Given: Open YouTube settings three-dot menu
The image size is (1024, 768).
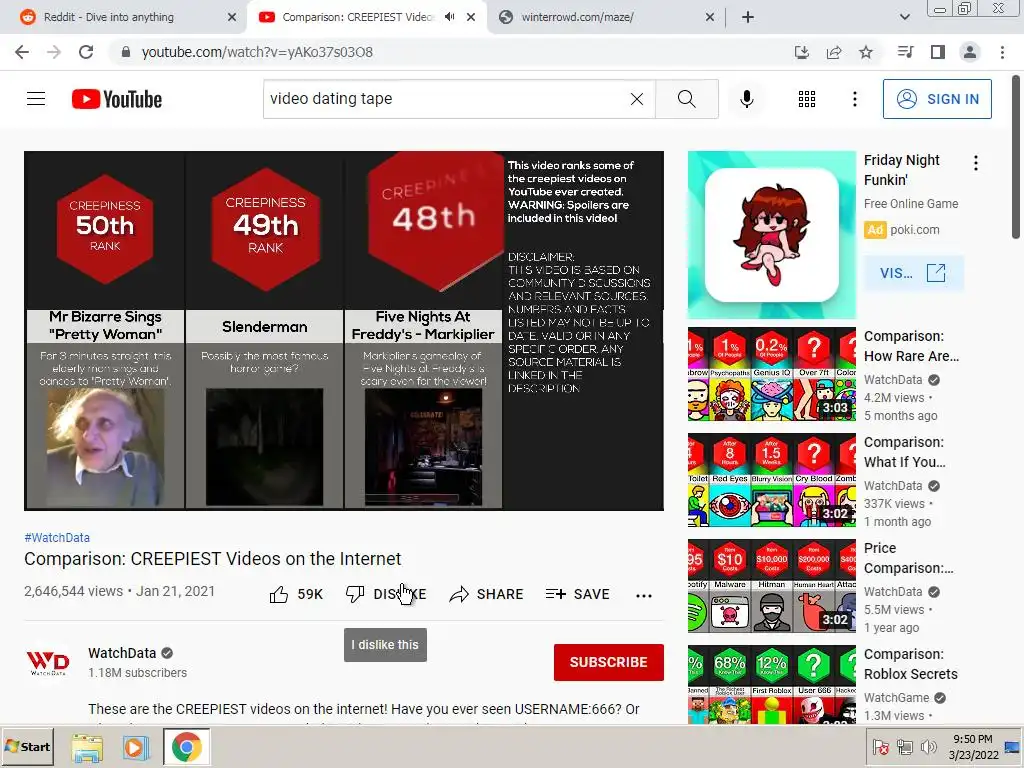Looking at the screenshot, I should pyautogui.click(x=854, y=99).
